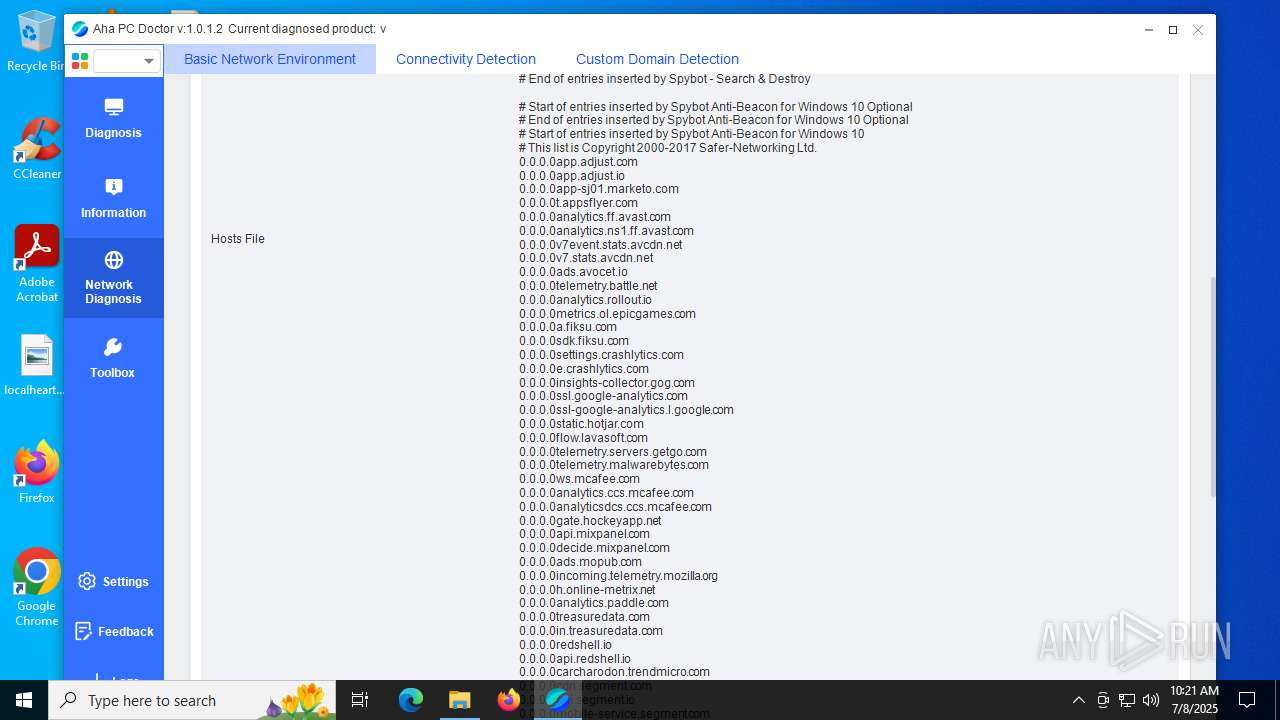Viewport: 1280px width, 720px height.
Task: Maximize the Aha PC Doctor window
Action: [x=1173, y=30]
